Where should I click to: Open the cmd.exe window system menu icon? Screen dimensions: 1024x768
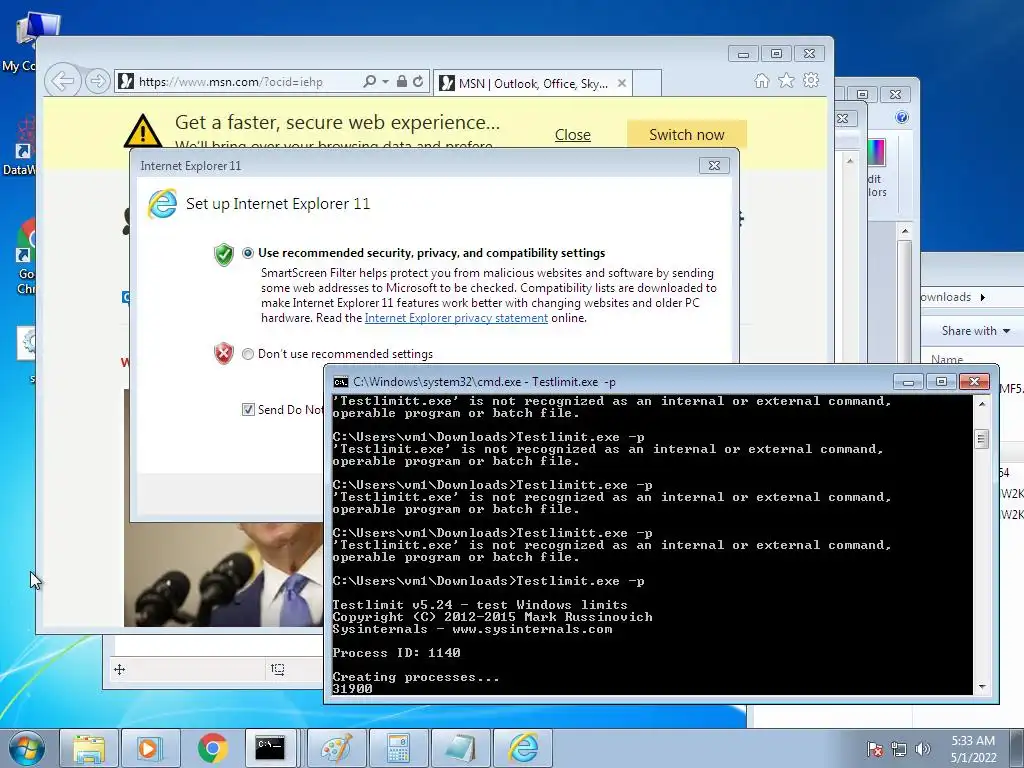pos(340,382)
